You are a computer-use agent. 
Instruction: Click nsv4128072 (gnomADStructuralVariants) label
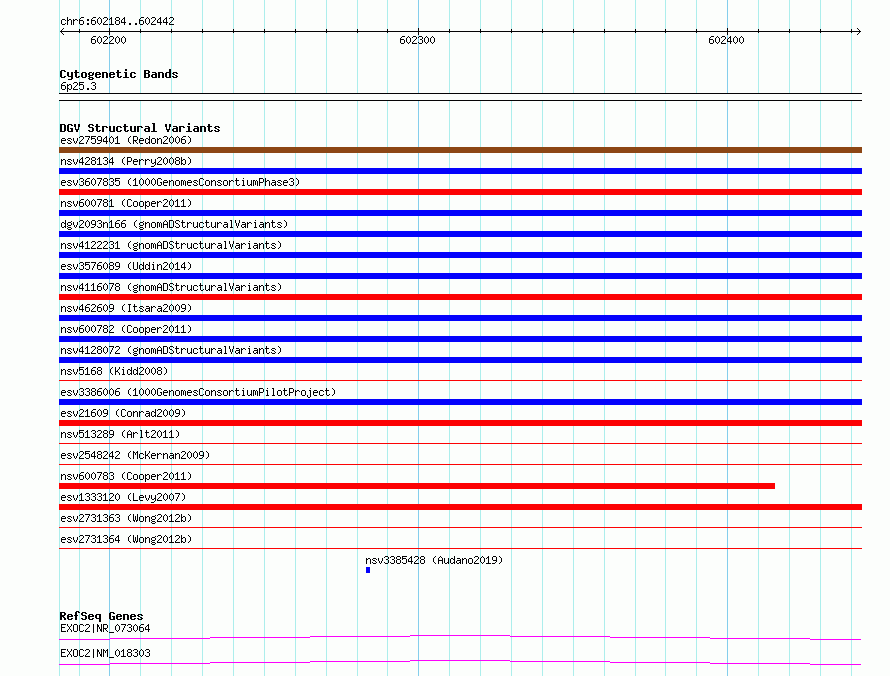[x=171, y=350]
